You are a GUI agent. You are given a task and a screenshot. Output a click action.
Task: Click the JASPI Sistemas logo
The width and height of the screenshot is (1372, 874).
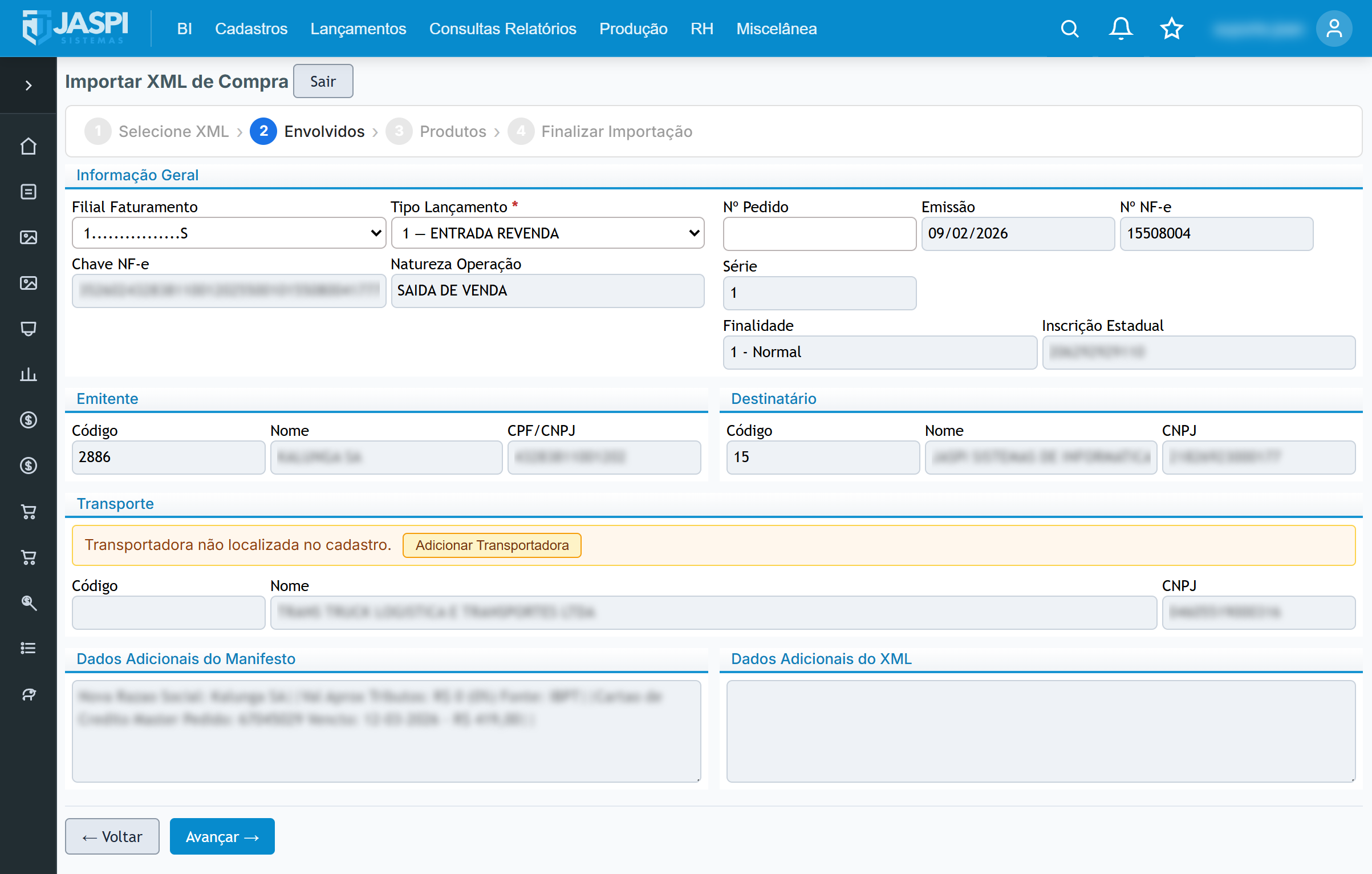point(75,27)
